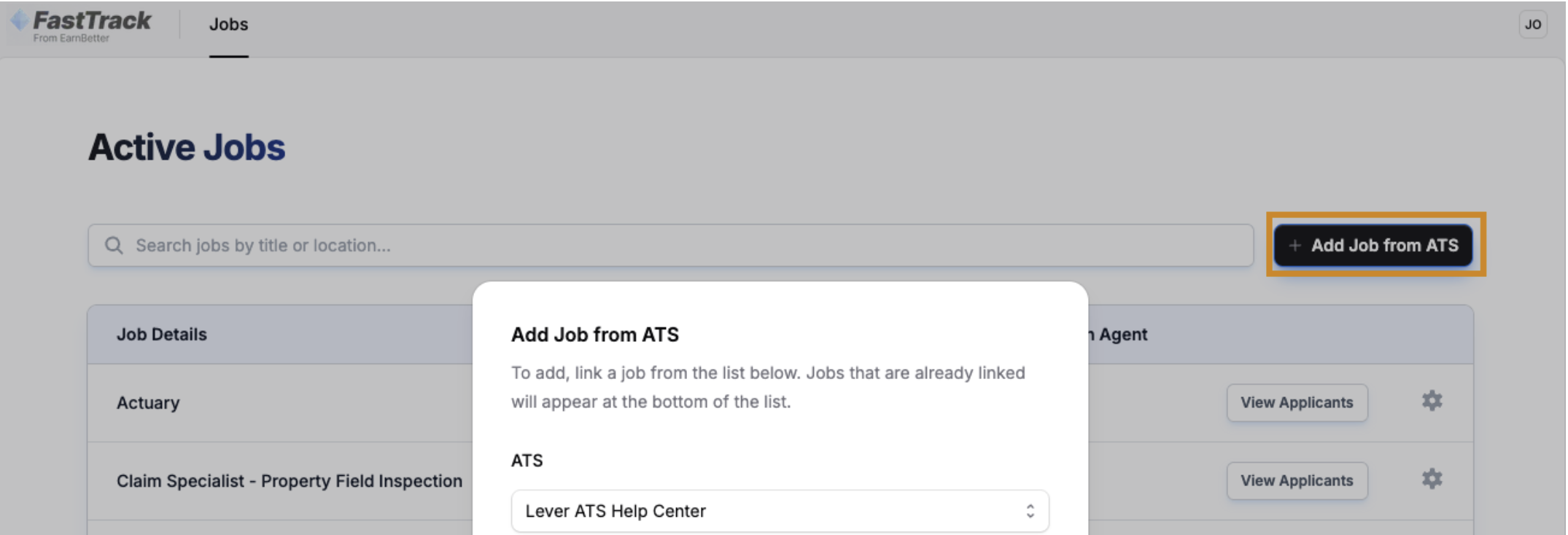This screenshot has width=1568, height=535.
Task: Click the ATS field label in dialog
Action: (527, 461)
